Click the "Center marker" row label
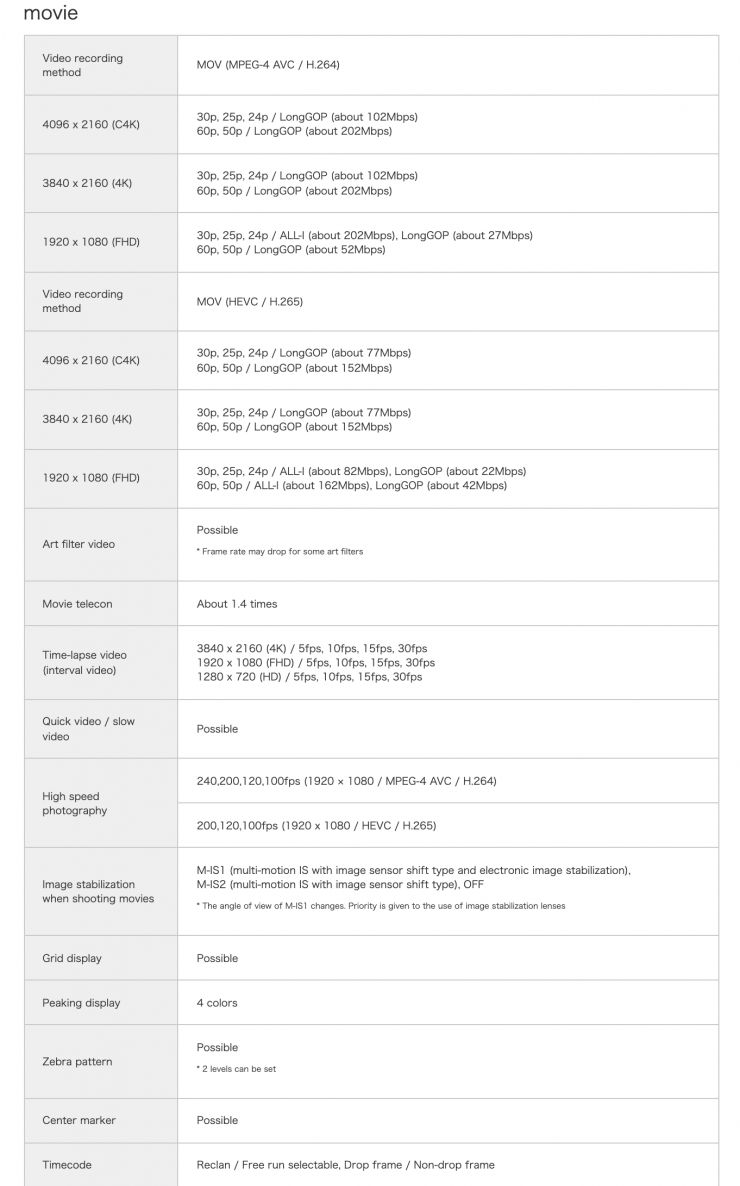740x1186 pixels. [x=79, y=1120]
